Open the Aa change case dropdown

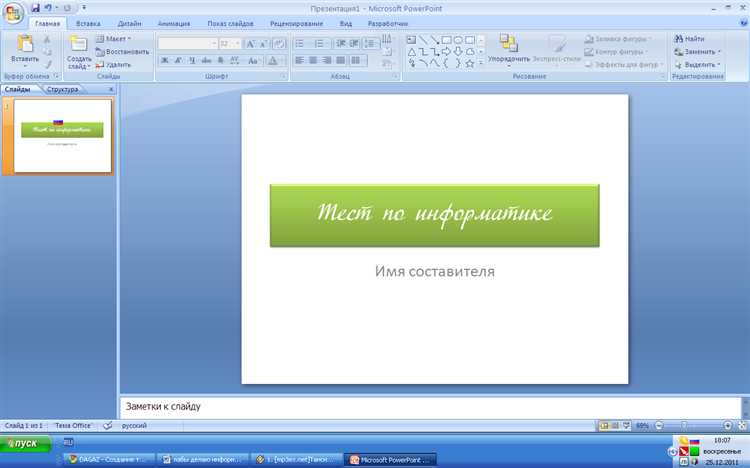[254, 60]
